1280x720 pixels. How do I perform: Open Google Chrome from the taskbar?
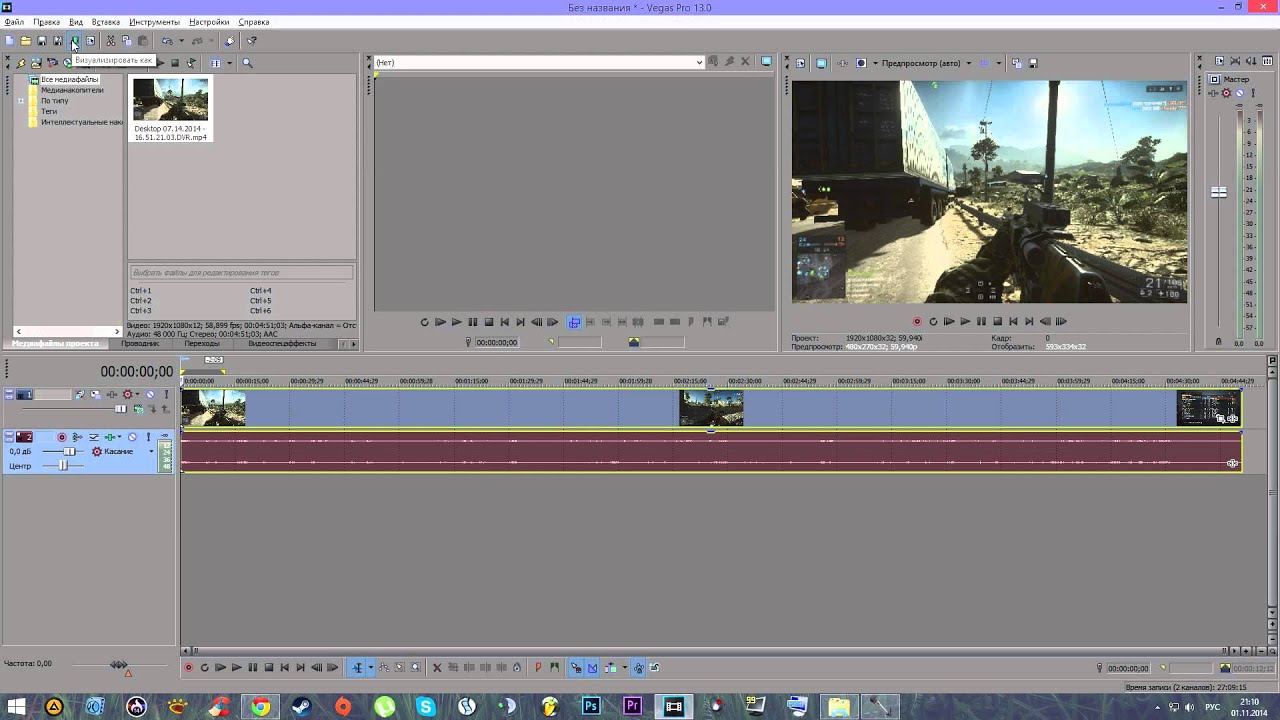tap(260, 707)
